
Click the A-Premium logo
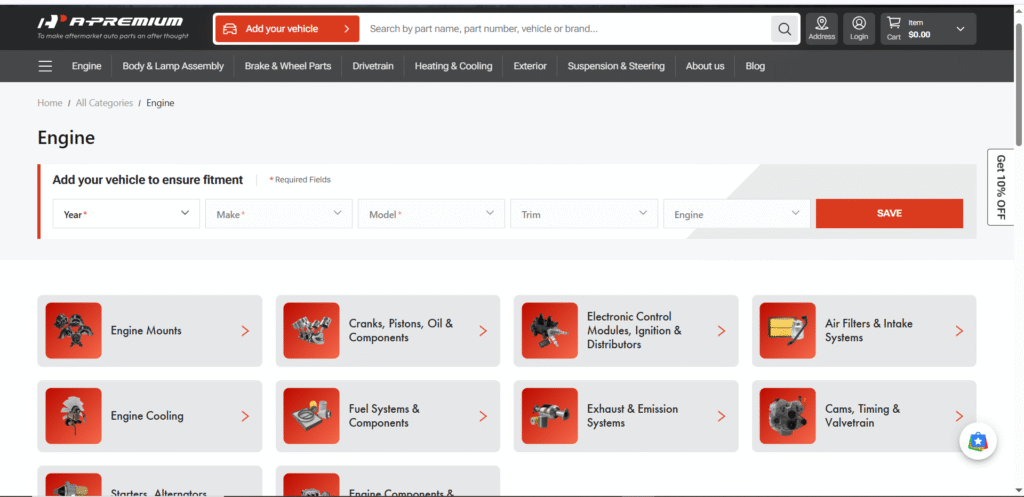pyautogui.click(x=113, y=27)
